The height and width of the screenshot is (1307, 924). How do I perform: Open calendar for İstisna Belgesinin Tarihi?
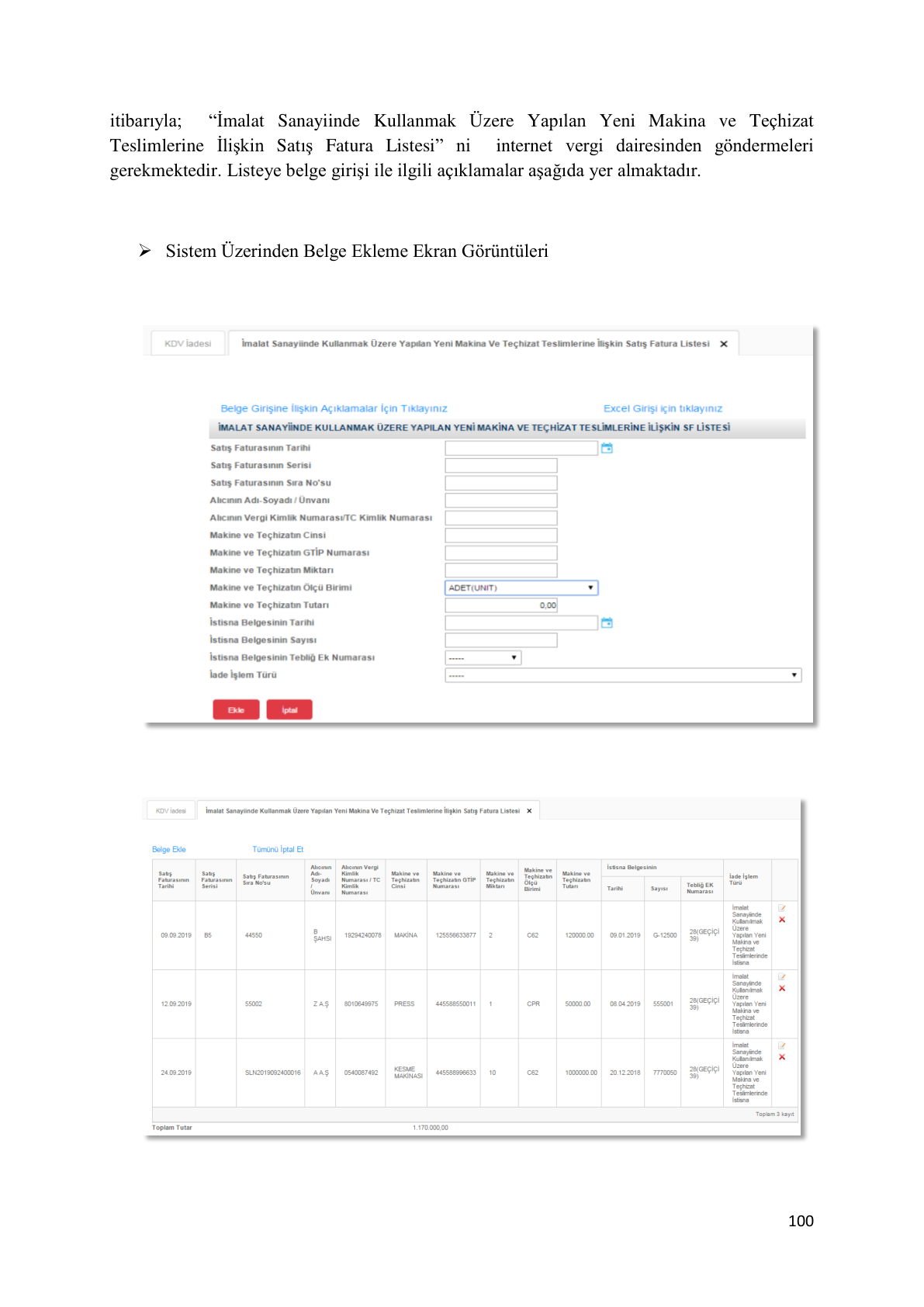pyautogui.click(x=607, y=622)
